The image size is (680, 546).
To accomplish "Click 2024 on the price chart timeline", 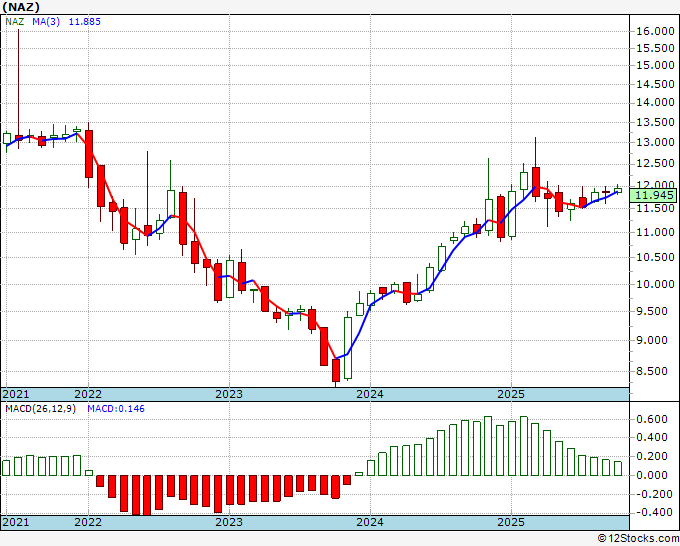I will [x=370, y=394].
